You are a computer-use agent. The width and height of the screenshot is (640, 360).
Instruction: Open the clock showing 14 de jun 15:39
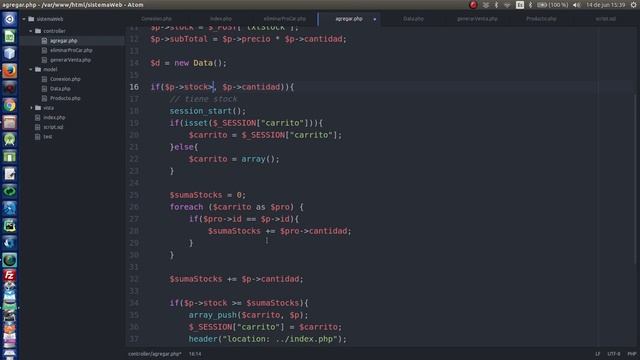point(606,5)
